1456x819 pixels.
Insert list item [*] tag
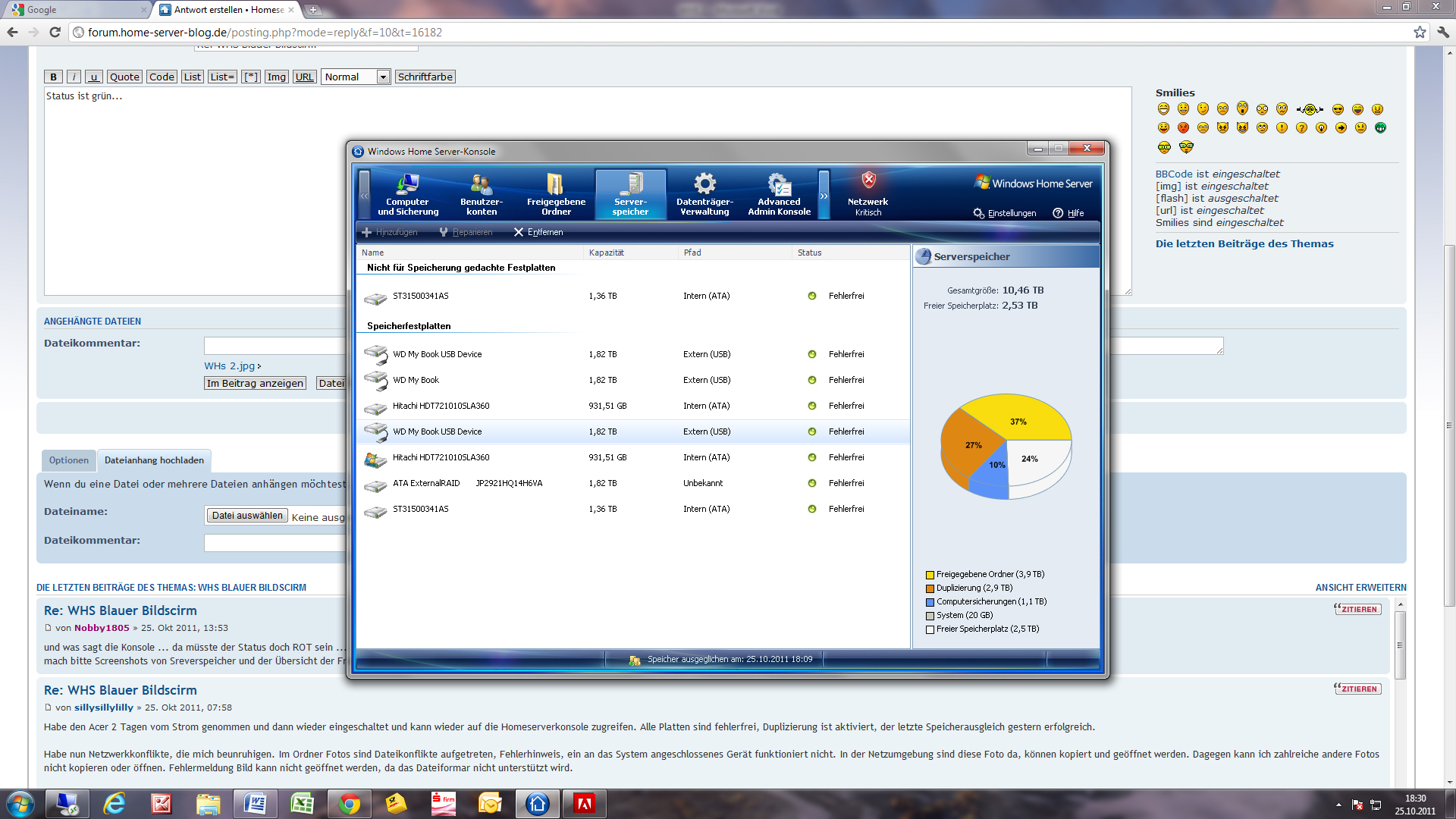tap(251, 77)
